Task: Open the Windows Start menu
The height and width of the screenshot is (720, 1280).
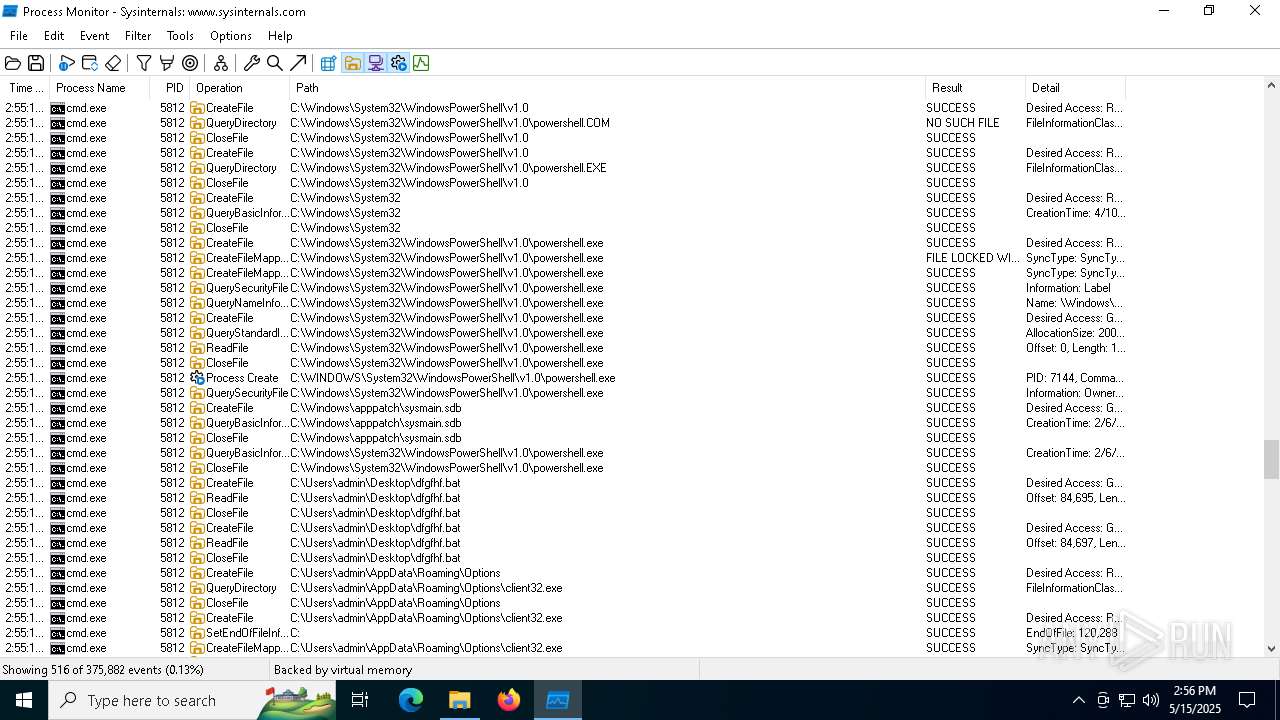Action: pyautogui.click(x=24, y=700)
